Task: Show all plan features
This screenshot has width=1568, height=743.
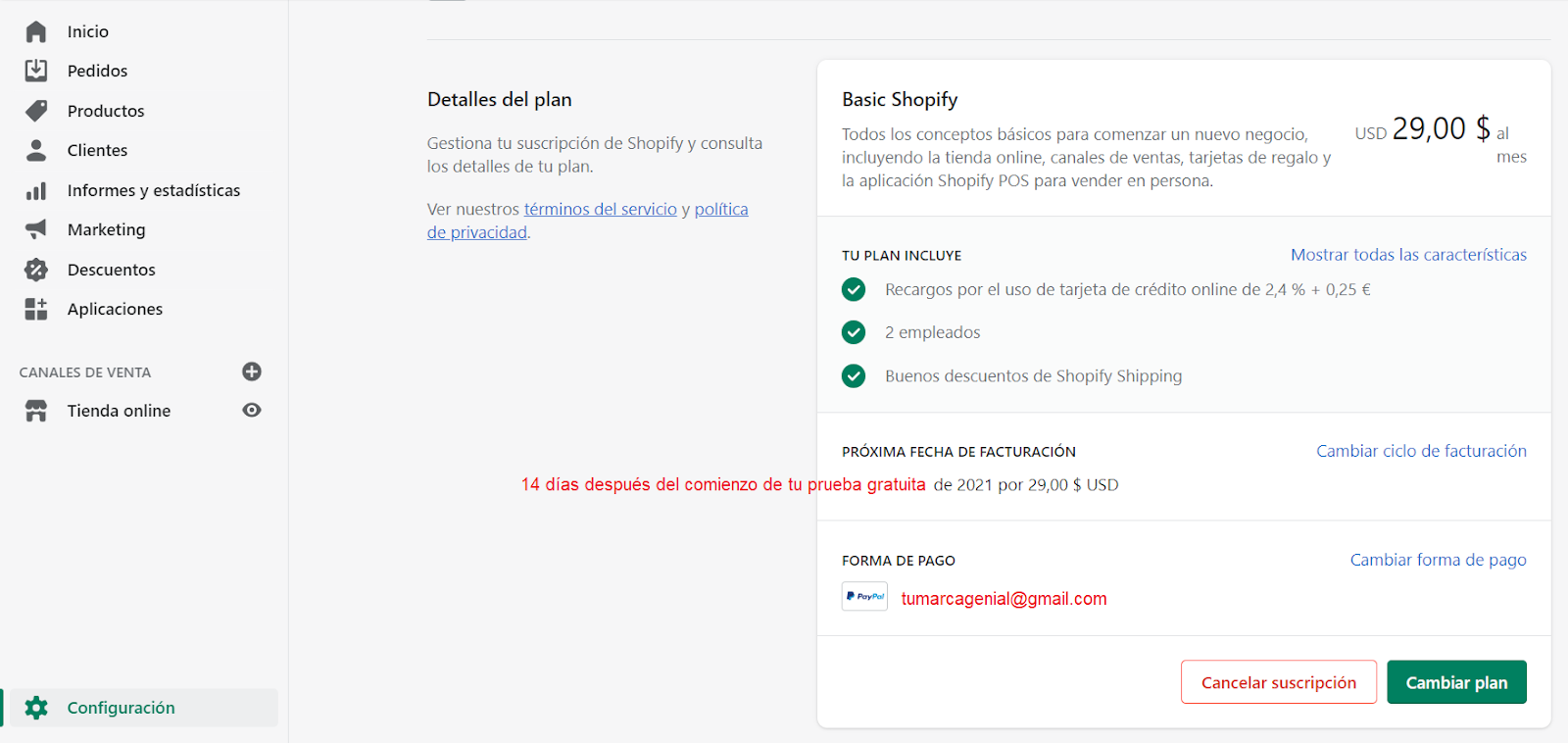Action: (x=1408, y=255)
